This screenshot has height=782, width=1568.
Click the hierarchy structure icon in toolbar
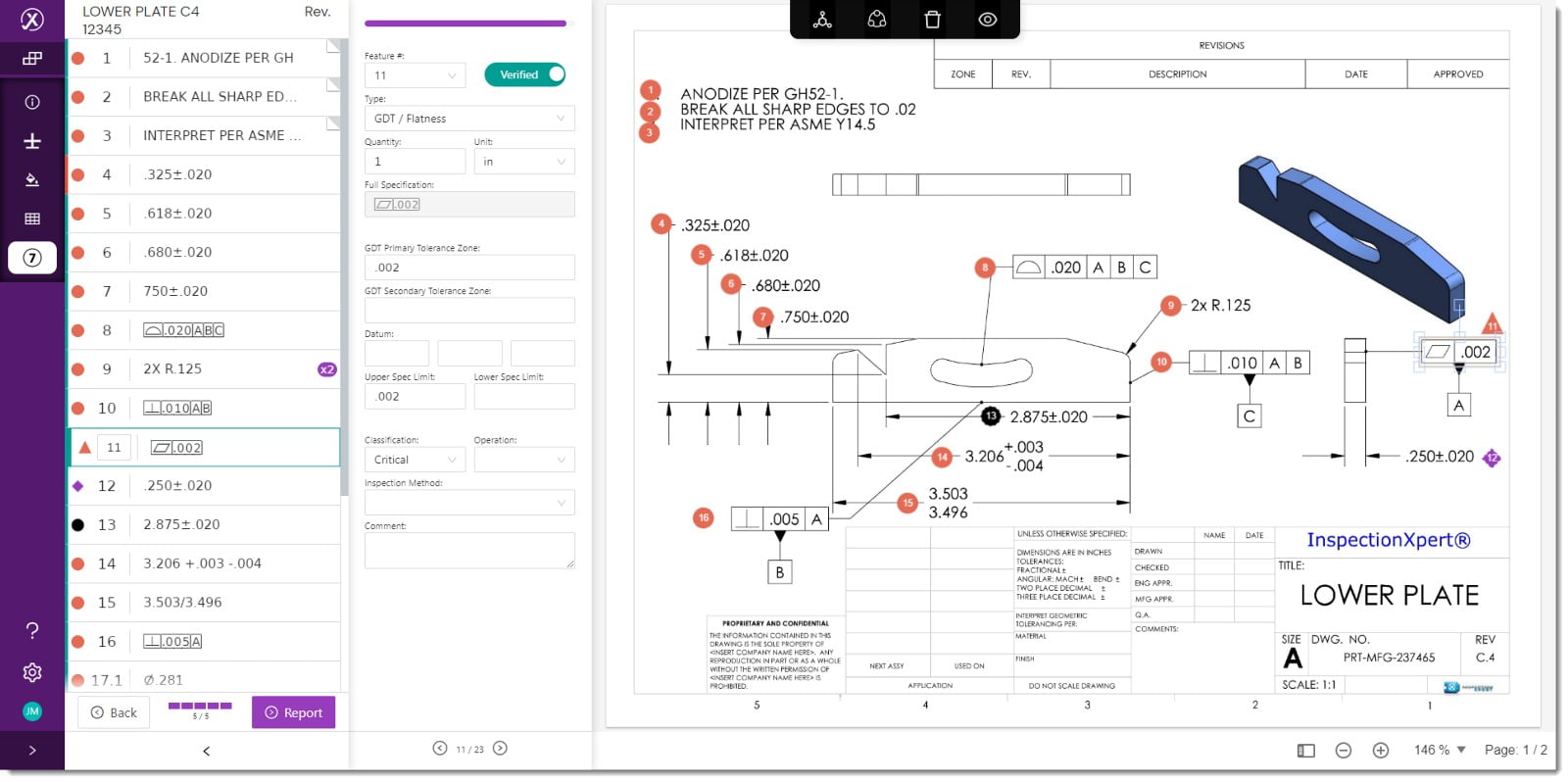822,20
